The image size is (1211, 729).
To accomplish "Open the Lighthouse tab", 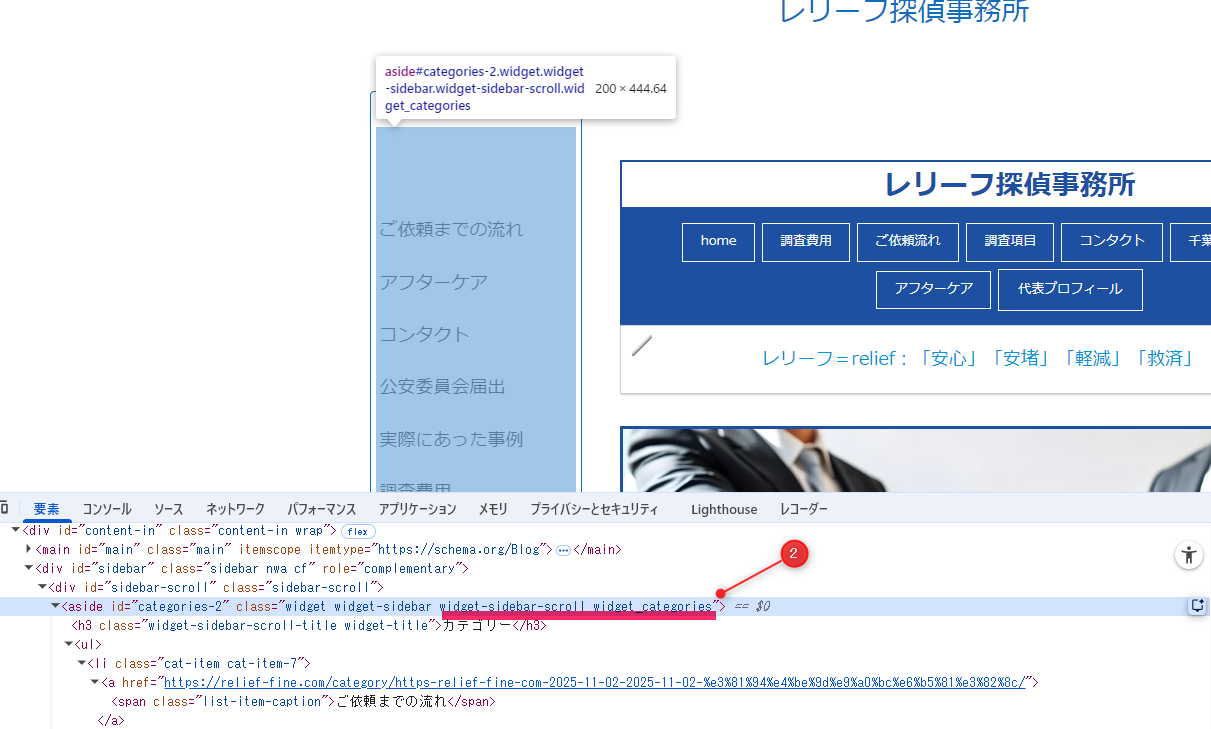I will (724, 509).
